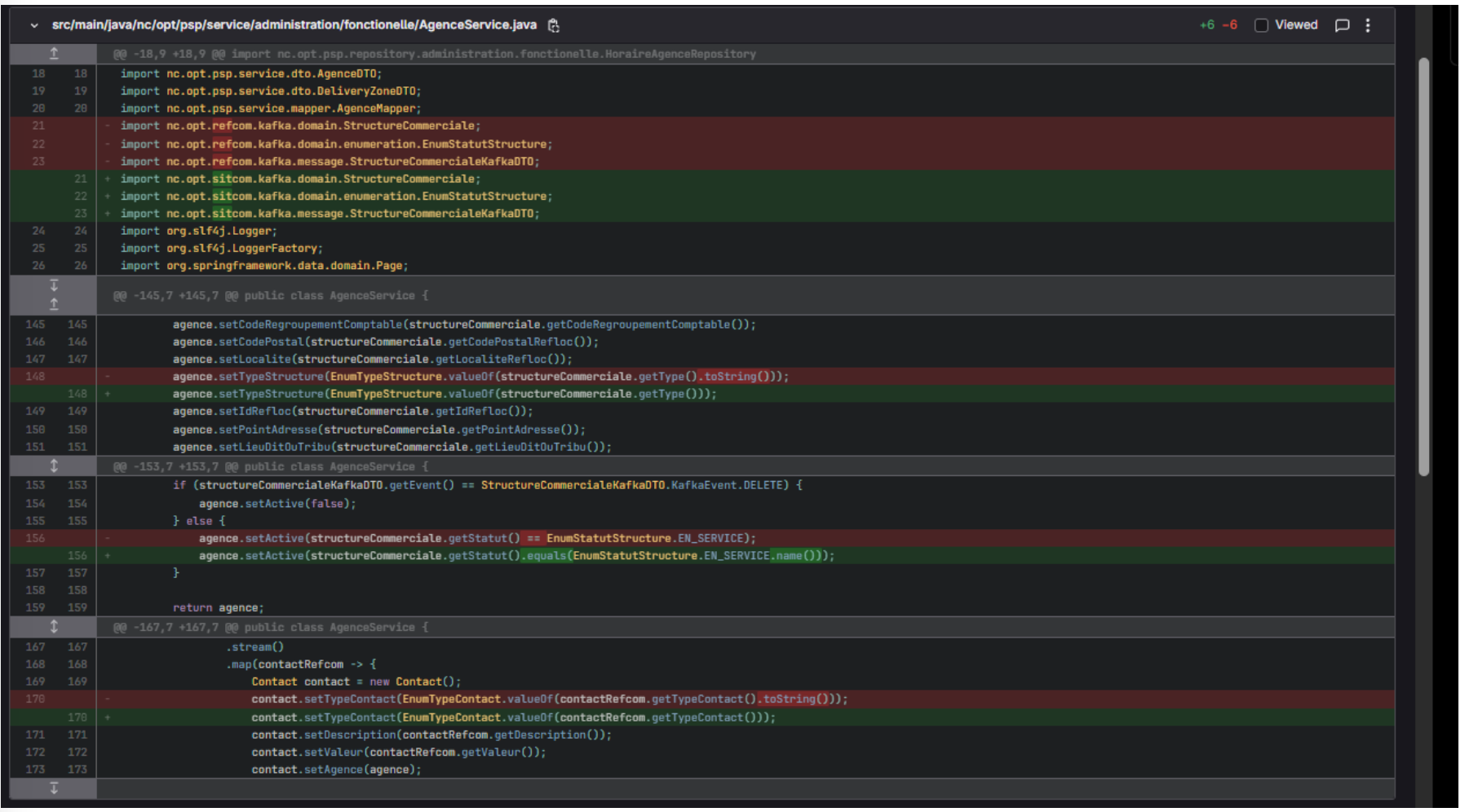Expand down at bottom of the diff

pyautogui.click(x=54, y=788)
